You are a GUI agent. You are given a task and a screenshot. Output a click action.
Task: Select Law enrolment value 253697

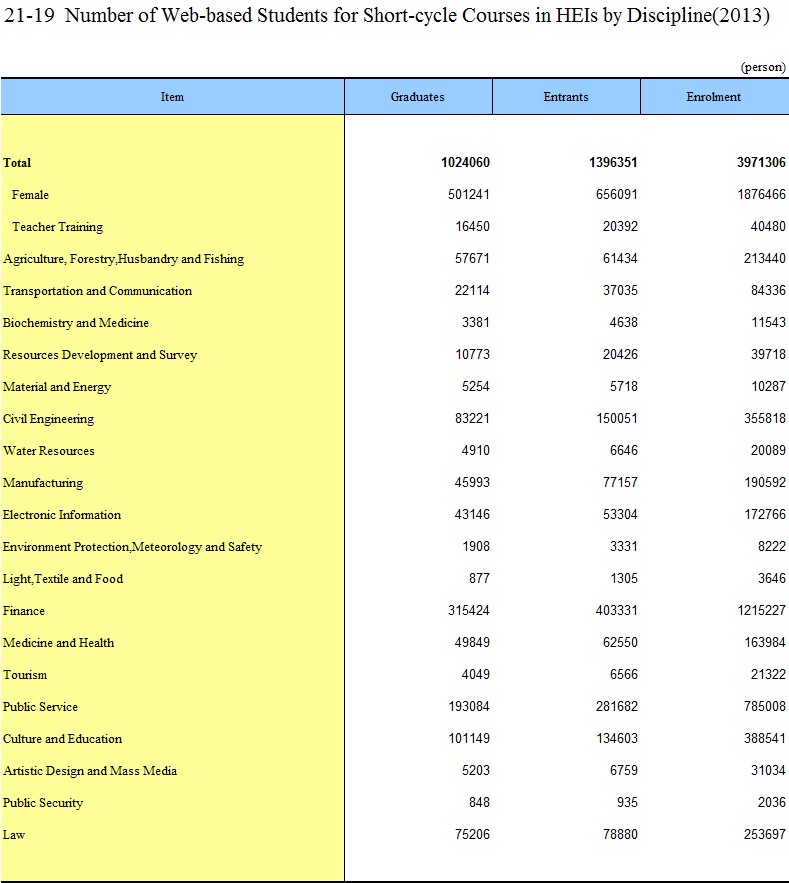point(765,835)
